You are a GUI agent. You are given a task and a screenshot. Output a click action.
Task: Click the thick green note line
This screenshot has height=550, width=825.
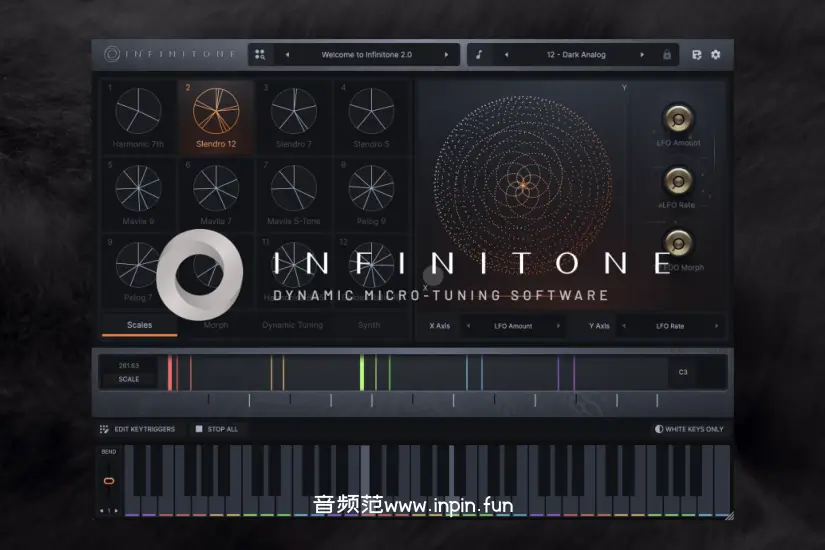[x=362, y=373]
